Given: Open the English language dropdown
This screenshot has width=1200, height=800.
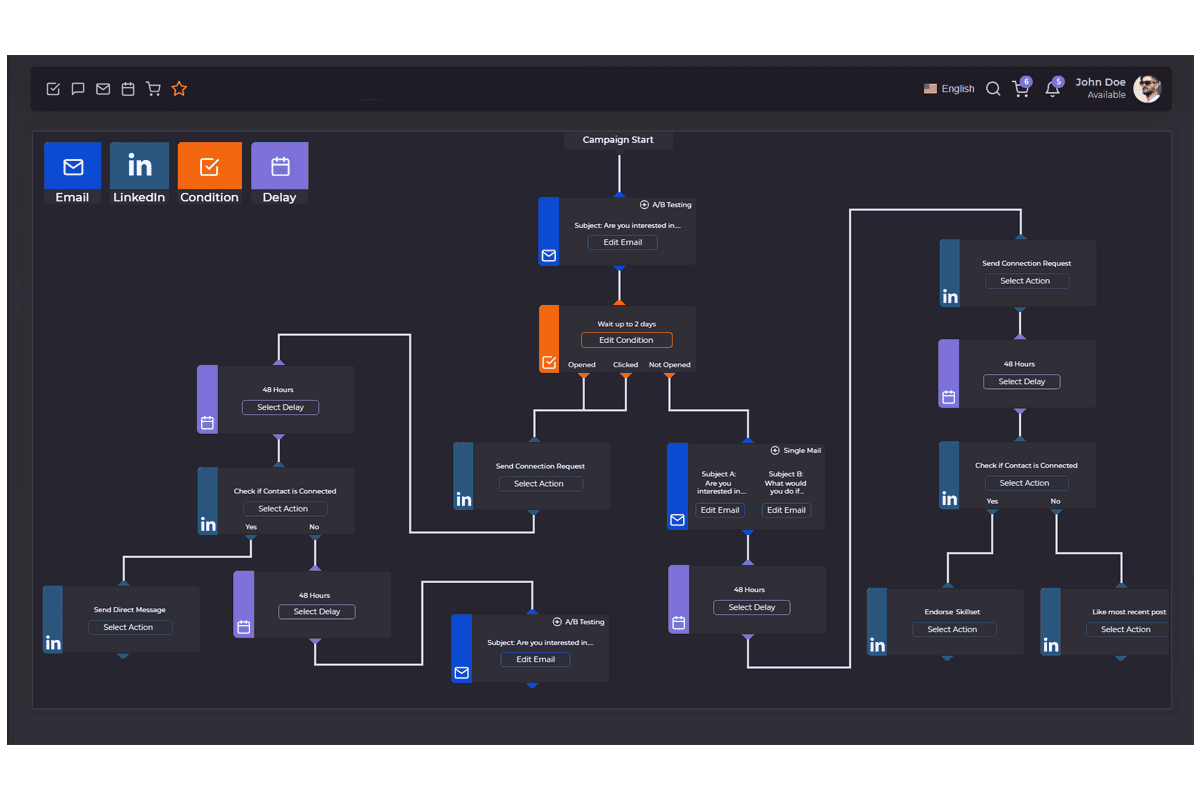Looking at the screenshot, I should pyautogui.click(x=949, y=89).
